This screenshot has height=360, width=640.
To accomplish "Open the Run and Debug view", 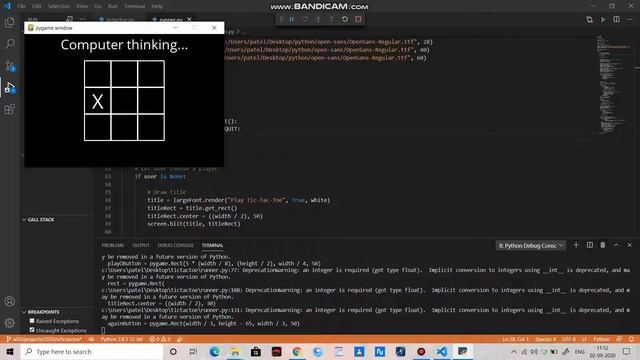I will [9, 87].
